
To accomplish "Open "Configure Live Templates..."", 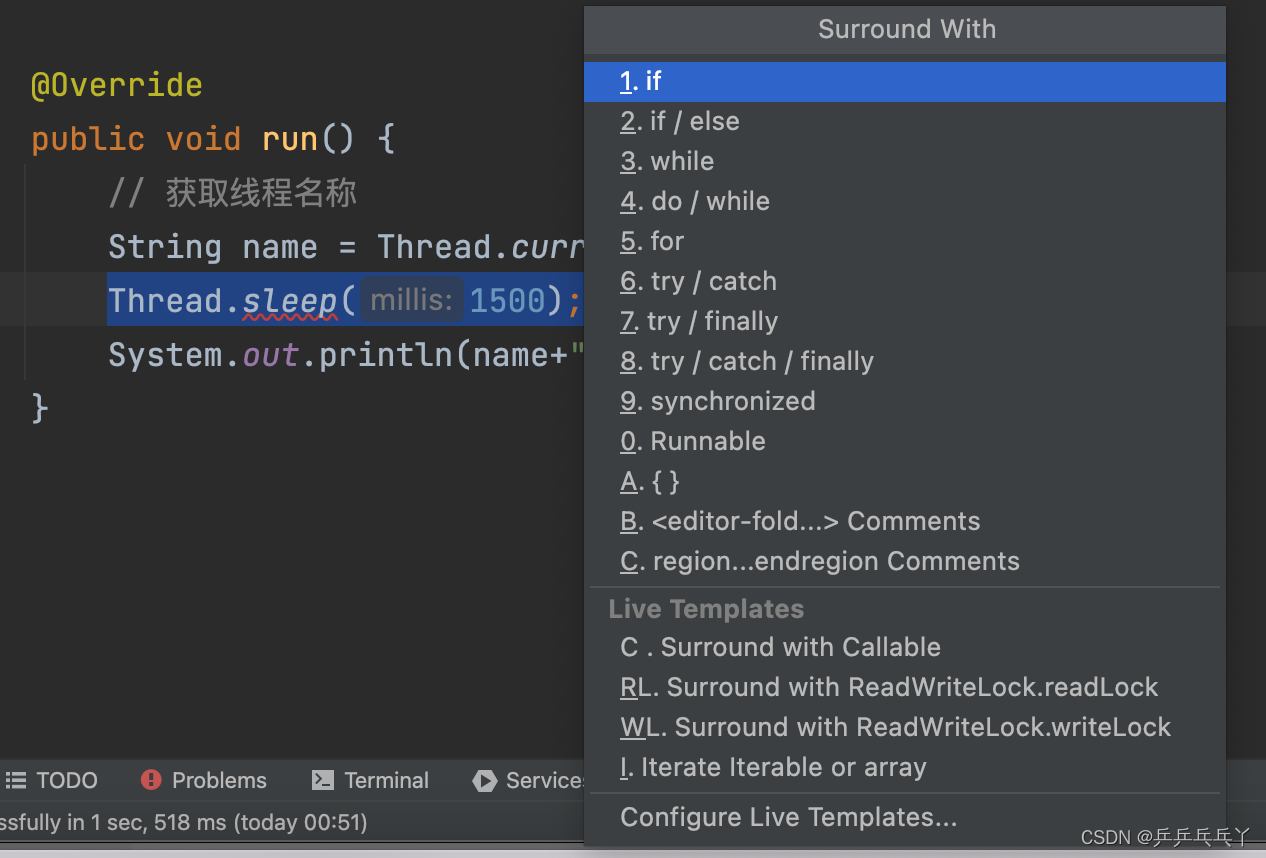I will pyautogui.click(x=788, y=817).
